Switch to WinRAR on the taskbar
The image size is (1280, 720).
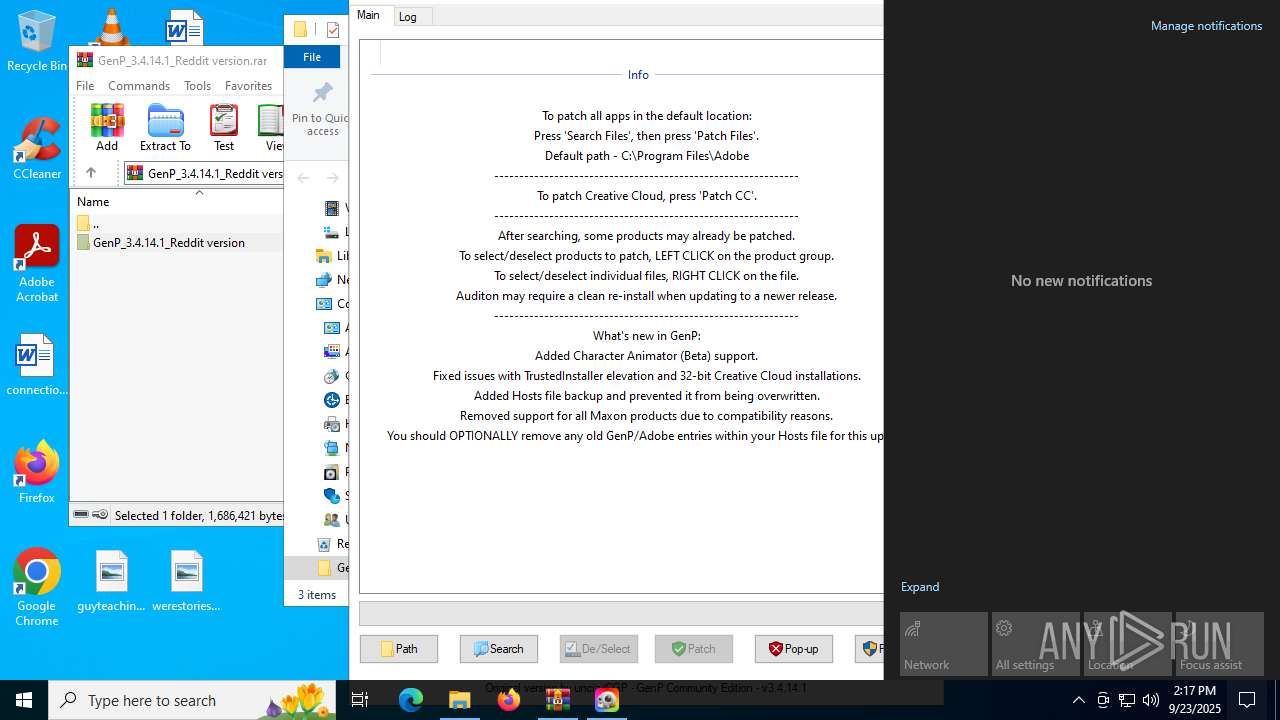(557, 700)
